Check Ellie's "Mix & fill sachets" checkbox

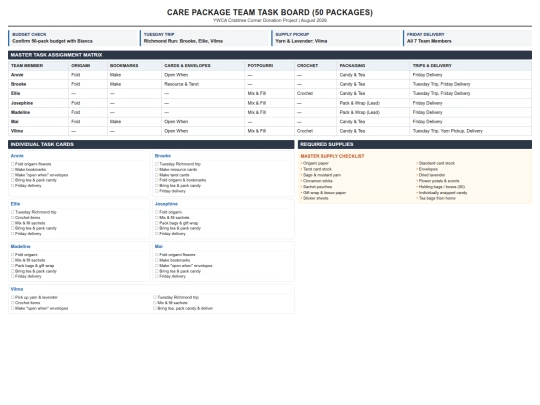12,223
